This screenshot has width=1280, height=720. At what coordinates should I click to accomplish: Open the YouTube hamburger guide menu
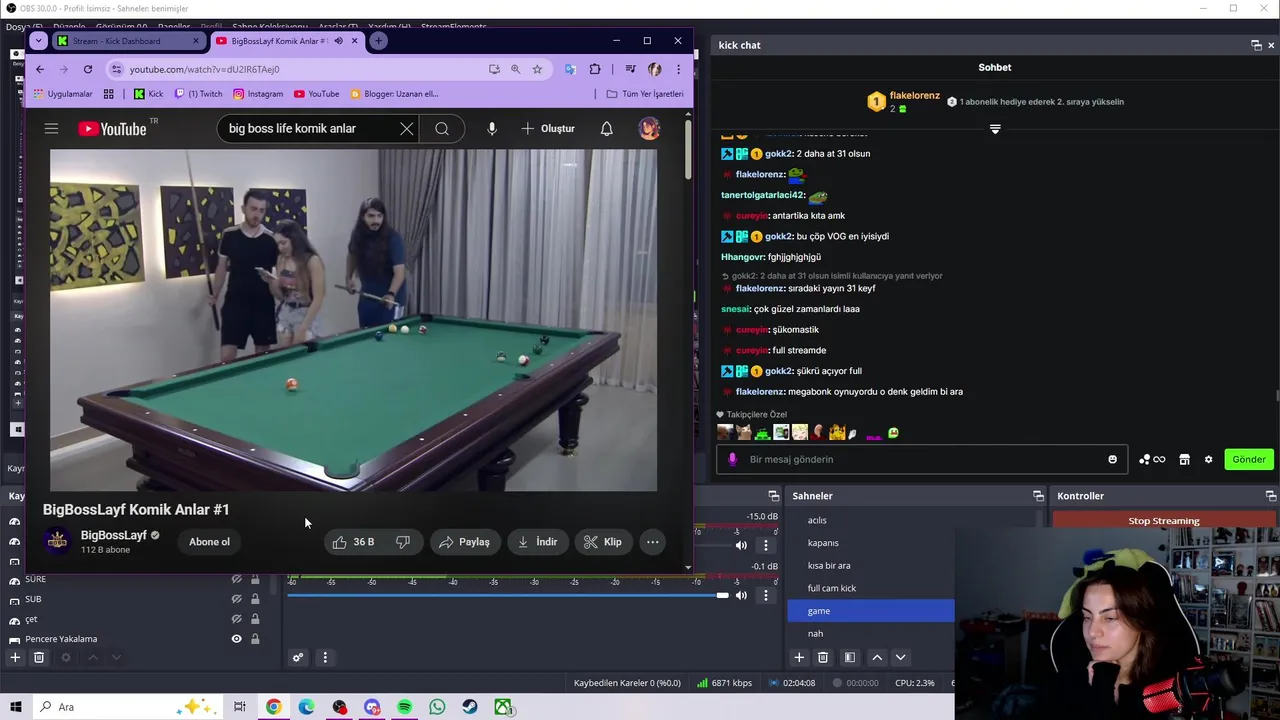click(x=51, y=128)
